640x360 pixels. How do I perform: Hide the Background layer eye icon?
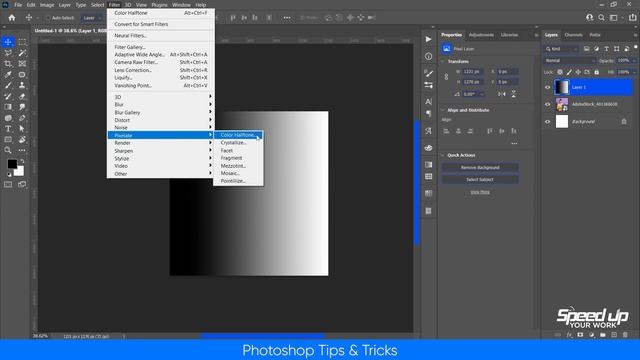click(547, 122)
